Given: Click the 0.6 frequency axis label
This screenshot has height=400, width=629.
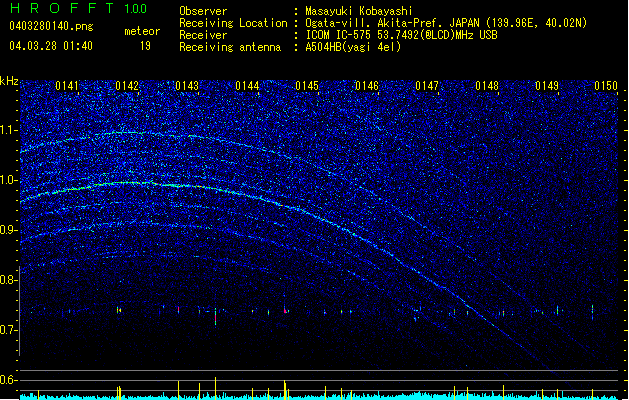Looking at the screenshot, I should coord(8,380).
